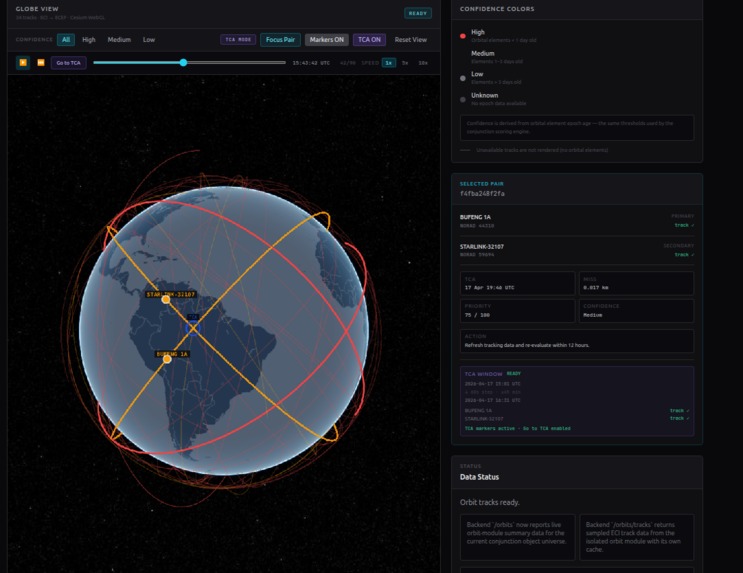Click the orange skip-forward icon
This screenshot has height=573, width=743.
click(41, 63)
